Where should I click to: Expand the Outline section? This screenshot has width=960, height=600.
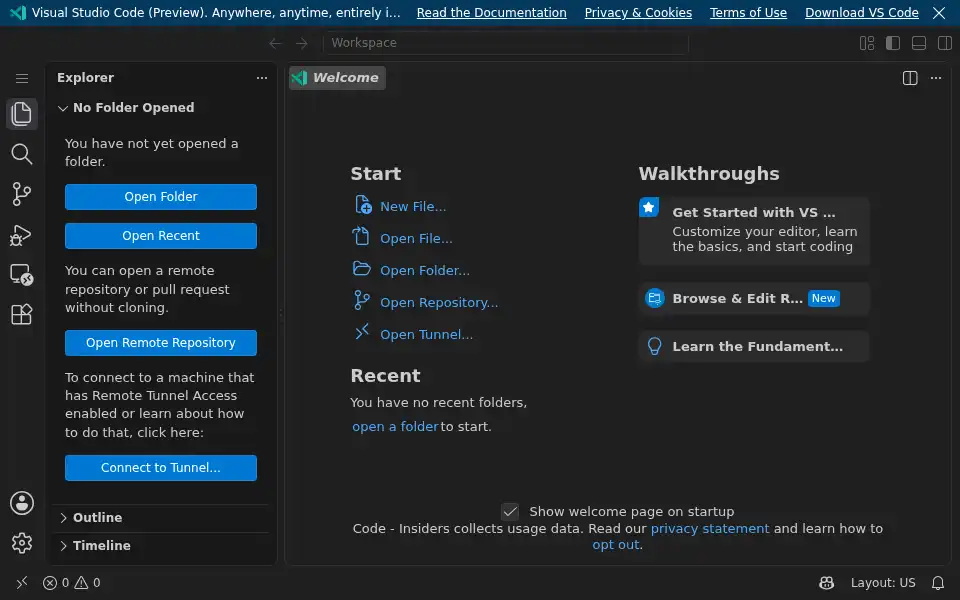160,518
